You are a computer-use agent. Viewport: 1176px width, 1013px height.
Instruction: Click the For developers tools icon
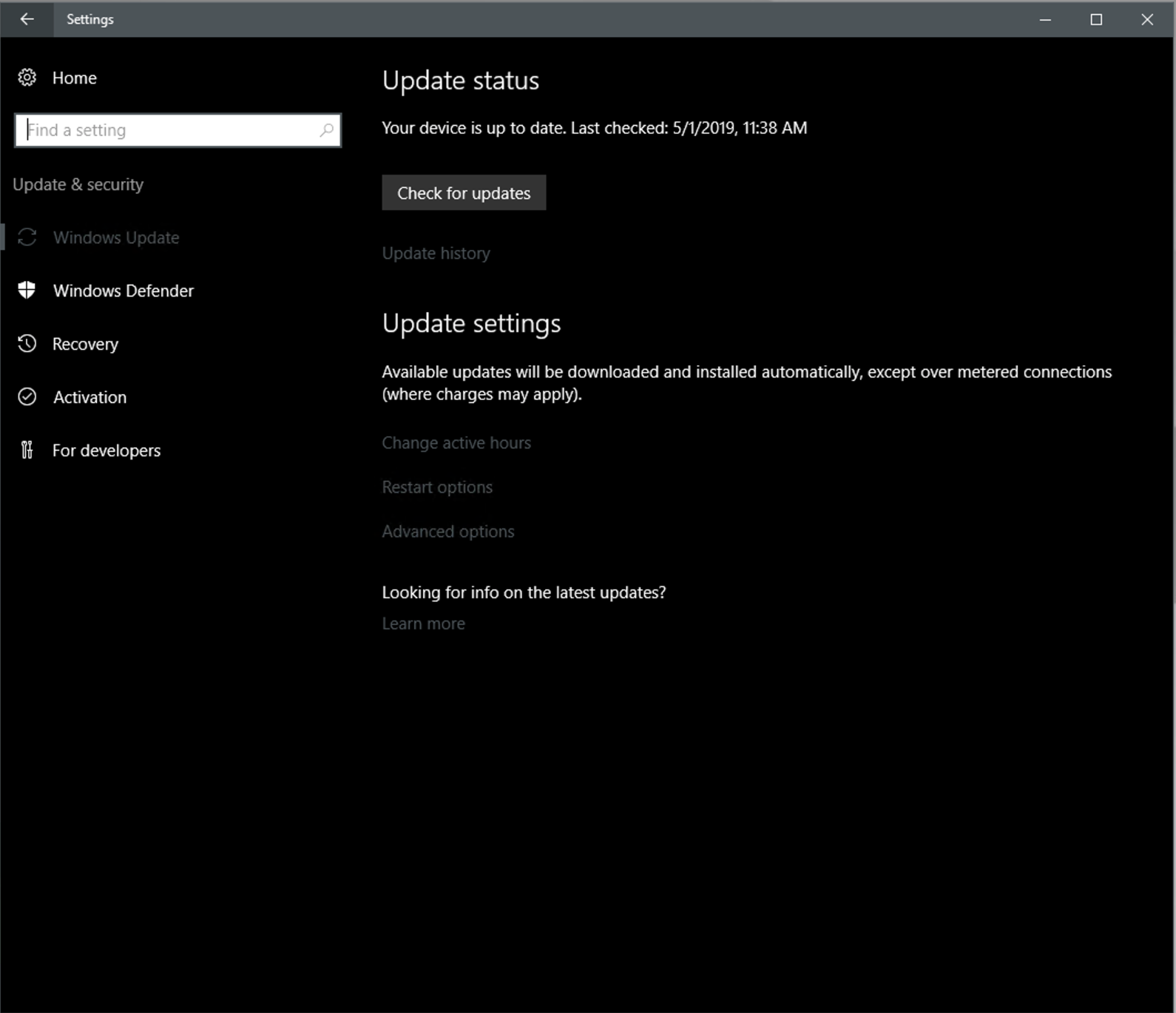(x=27, y=450)
